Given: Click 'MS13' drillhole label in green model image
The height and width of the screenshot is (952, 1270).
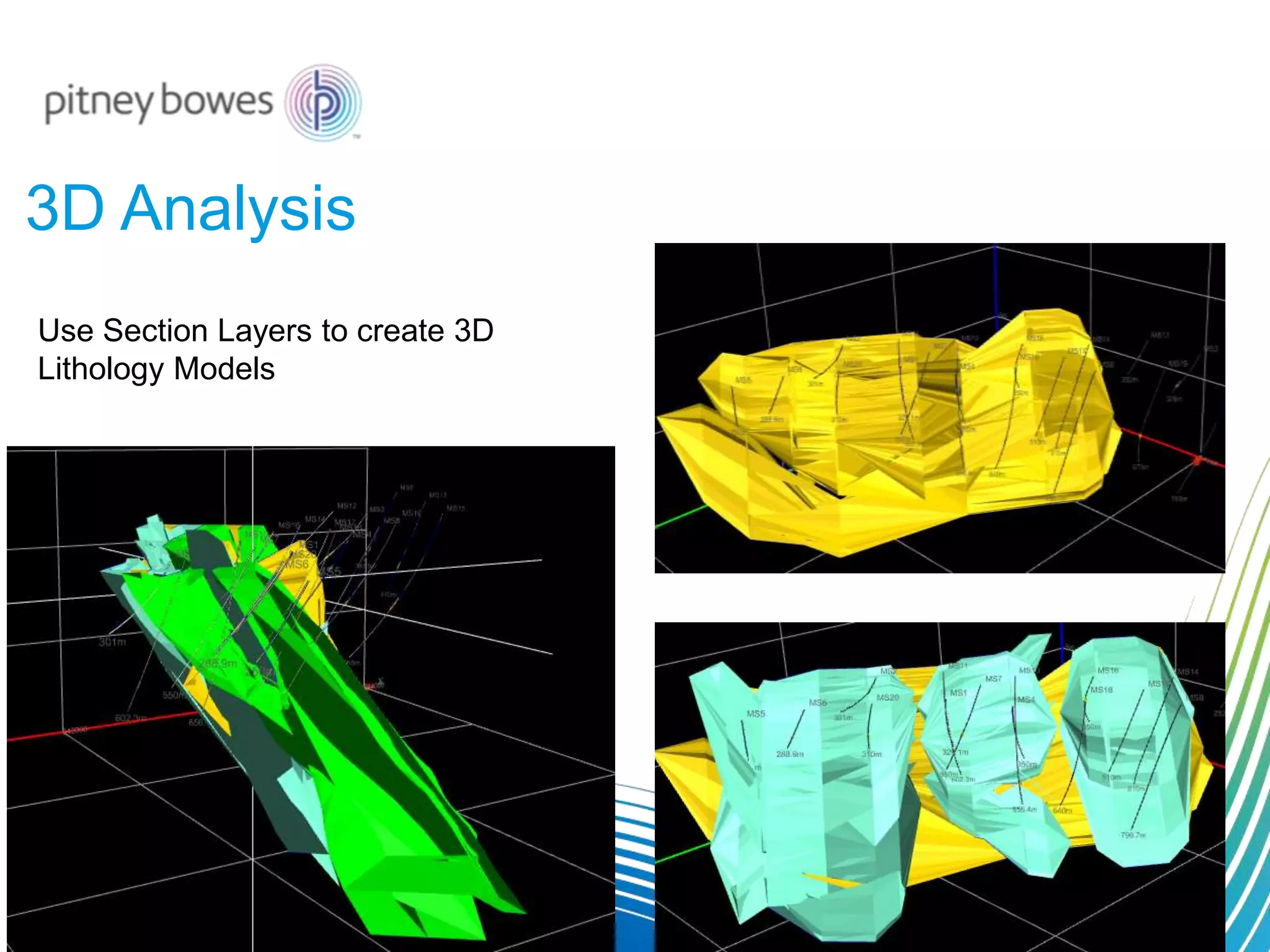Looking at the screenshot, I should 438,495.
